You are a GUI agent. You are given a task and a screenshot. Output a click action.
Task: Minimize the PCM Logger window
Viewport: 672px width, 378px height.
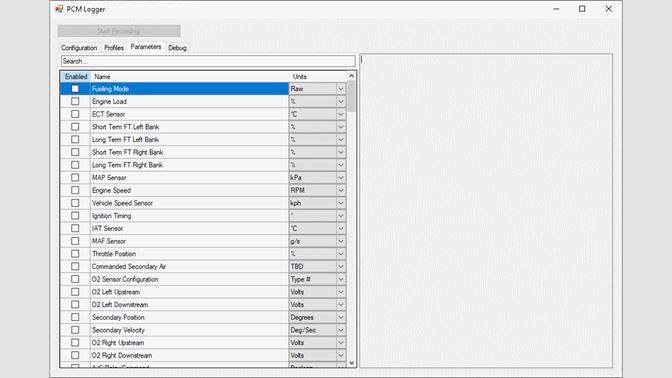click(556, 9)
